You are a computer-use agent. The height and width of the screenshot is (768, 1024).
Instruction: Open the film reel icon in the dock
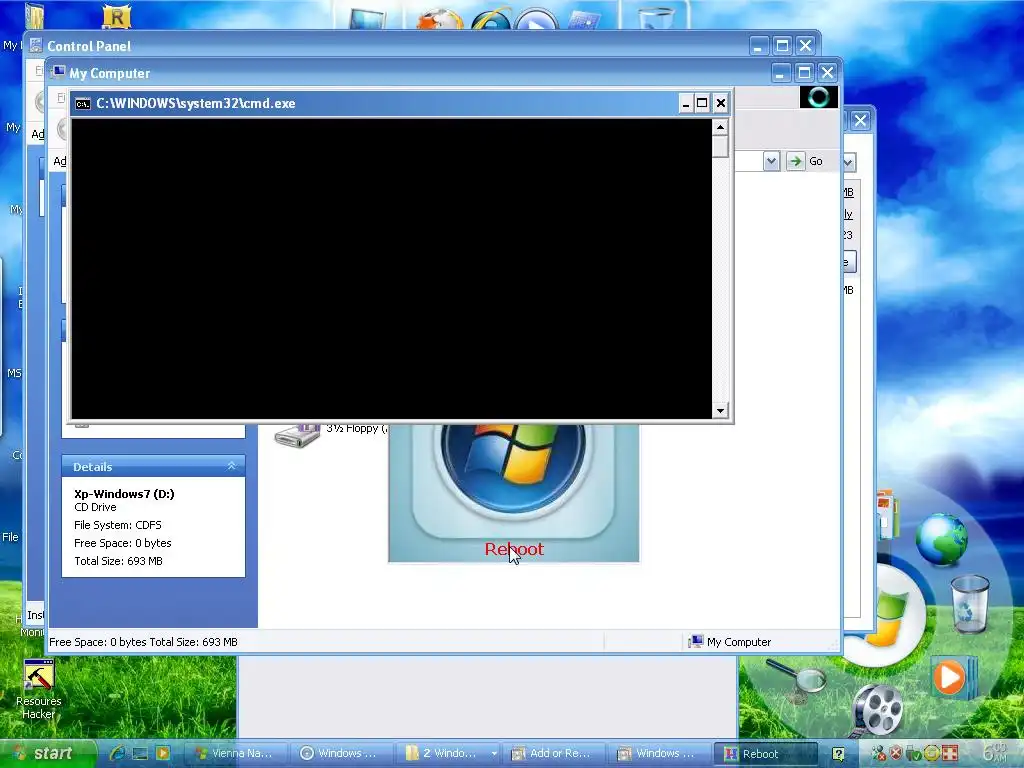pyautogui.click(x=878, y=708)
